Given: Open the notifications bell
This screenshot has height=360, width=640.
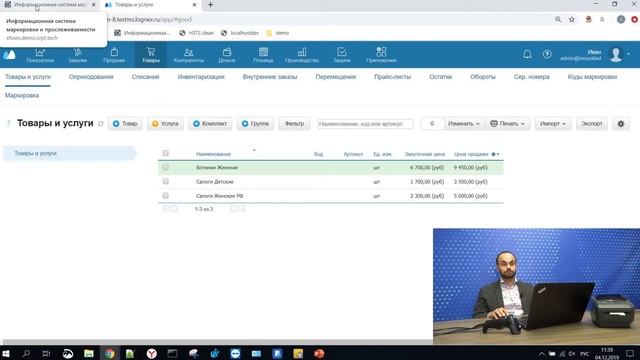Looking at the screenshot, I should coord(527,54).
